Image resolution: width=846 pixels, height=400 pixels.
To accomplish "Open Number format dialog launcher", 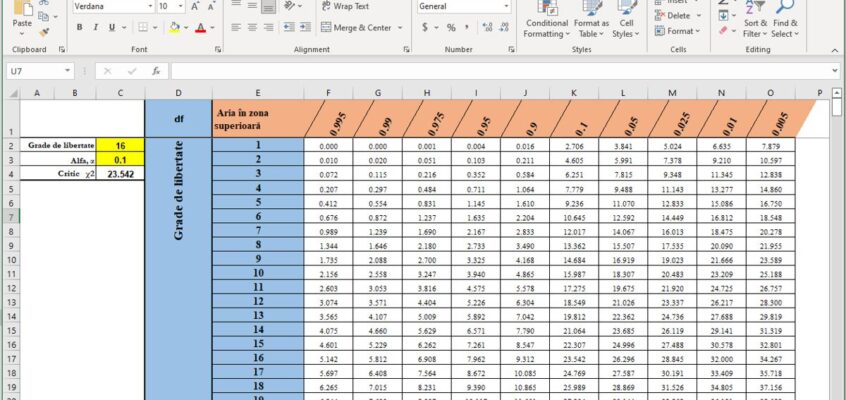I will tap(511, 49).
